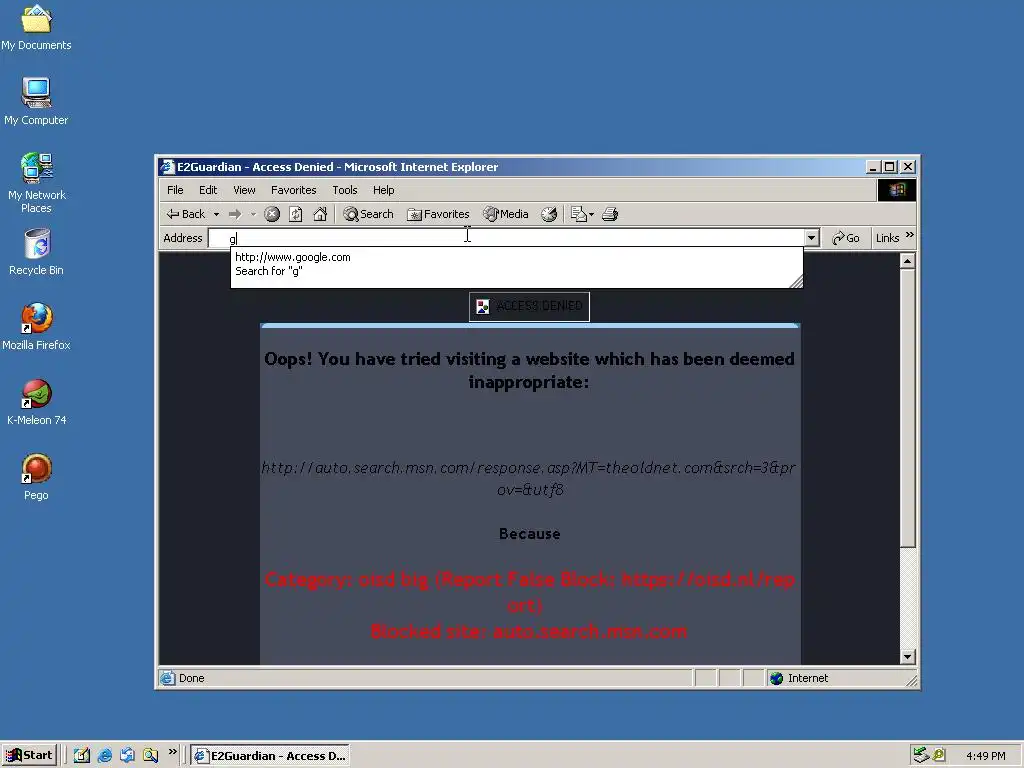Select the Recycle Bin icon
The width and height of the screenshot is (1024, 768).
[37, 252]
